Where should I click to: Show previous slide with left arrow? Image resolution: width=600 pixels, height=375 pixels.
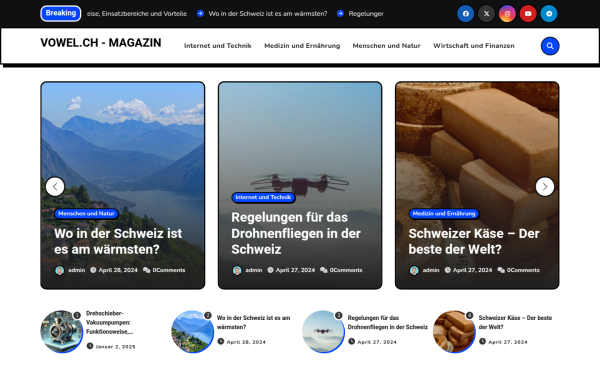point(55,187)
